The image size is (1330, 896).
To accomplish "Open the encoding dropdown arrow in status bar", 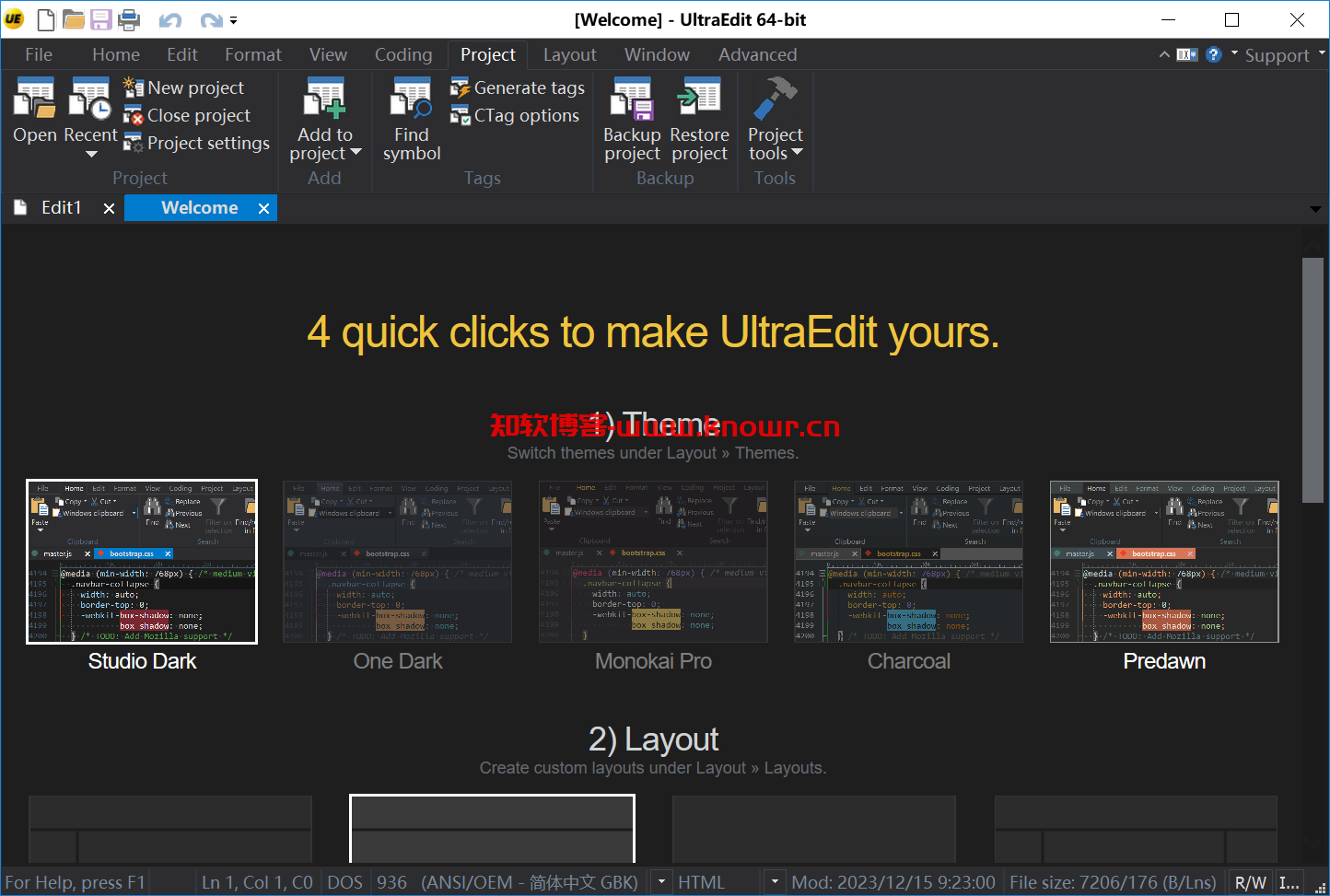I will [x=661, y=882].
